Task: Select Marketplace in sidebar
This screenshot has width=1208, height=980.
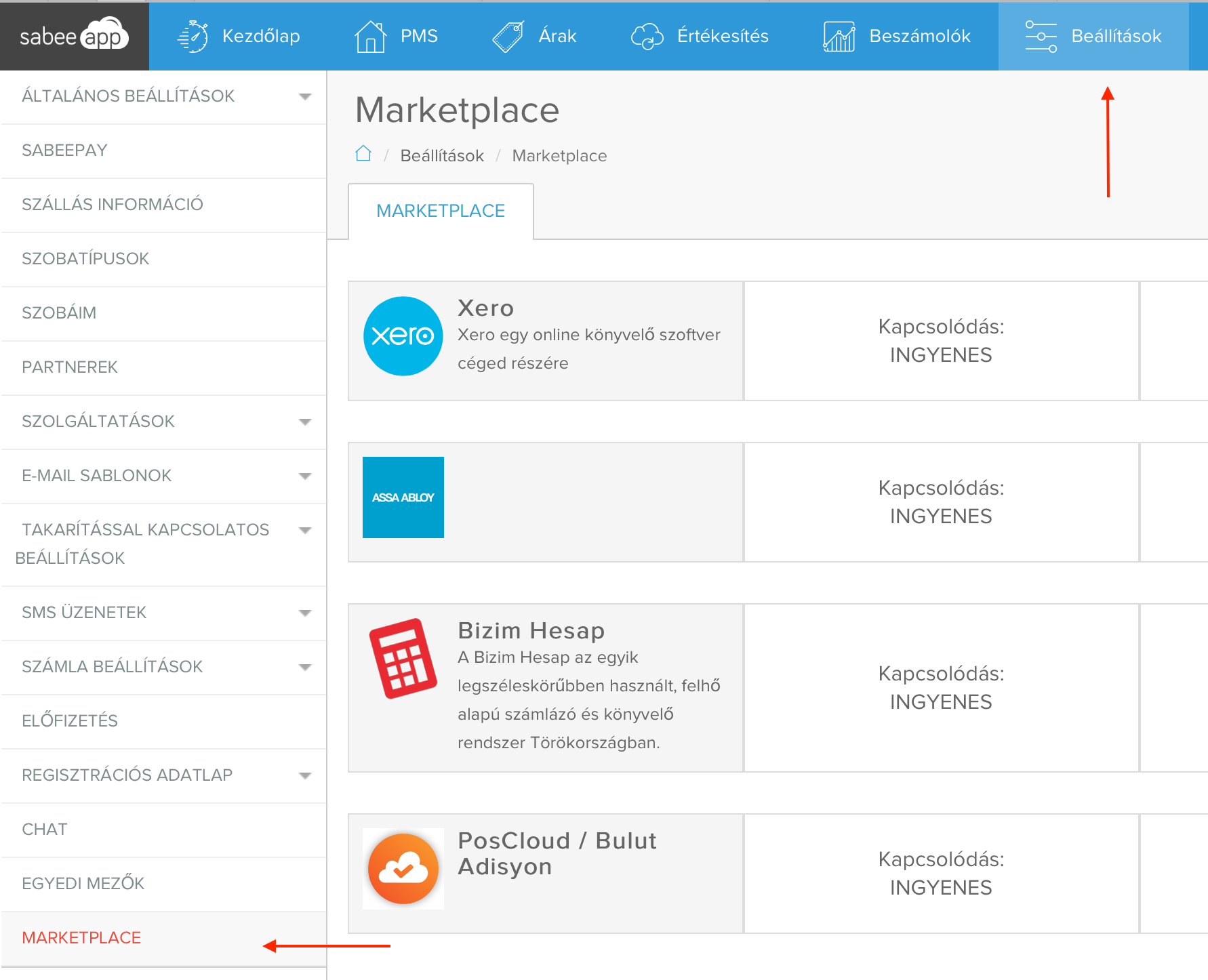Action: 163,939
